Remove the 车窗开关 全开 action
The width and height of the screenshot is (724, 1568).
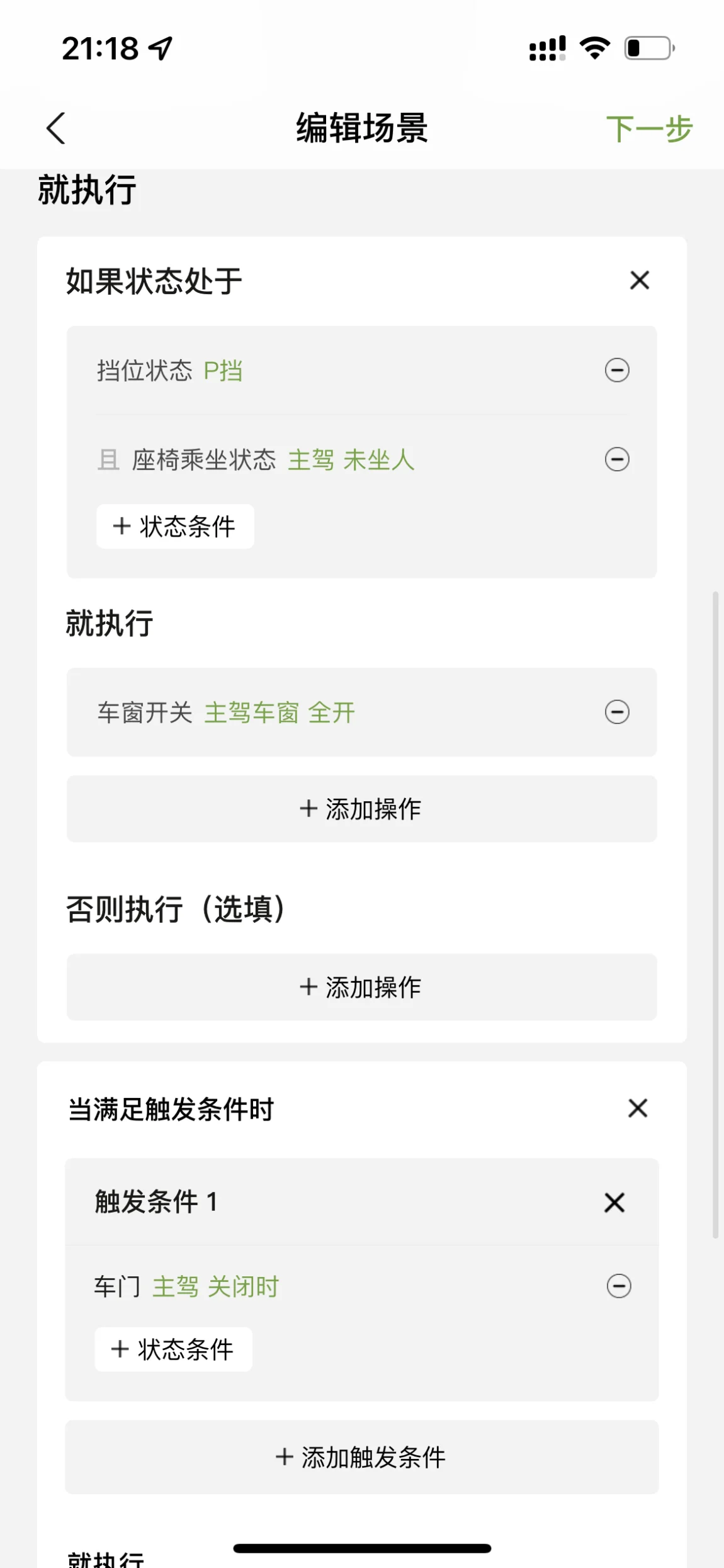[617, 712]
